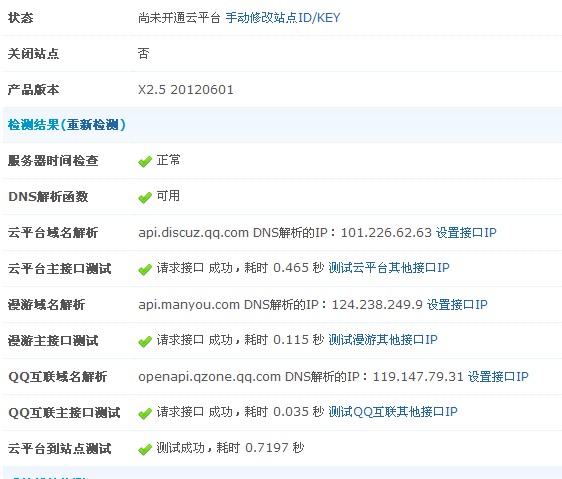Open 设置接口IP for api.discuz.qq.com
Viewport: 562px width, 479px height.
point(466,233)
